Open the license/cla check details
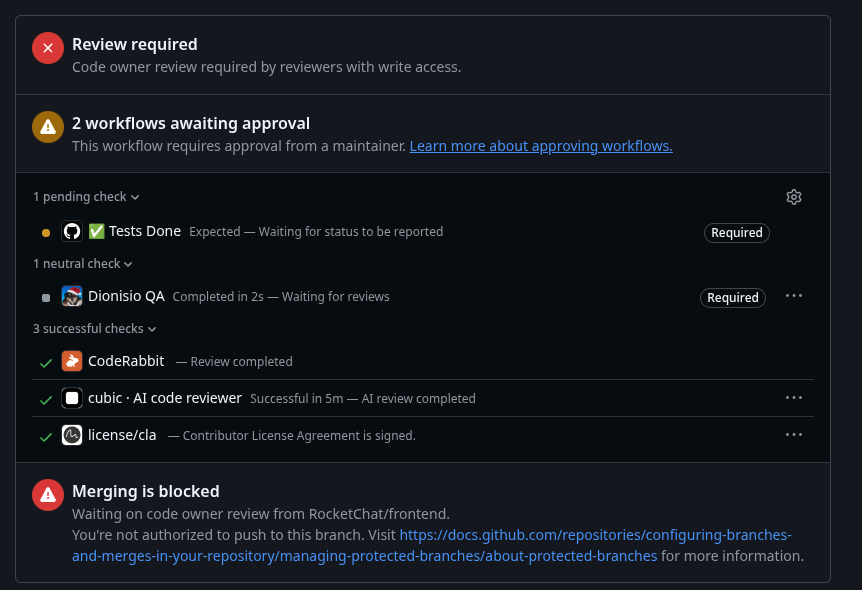Image resolution: width=862 pixels, height=590 pixels. pyautogui.click(x=122, y=435)
